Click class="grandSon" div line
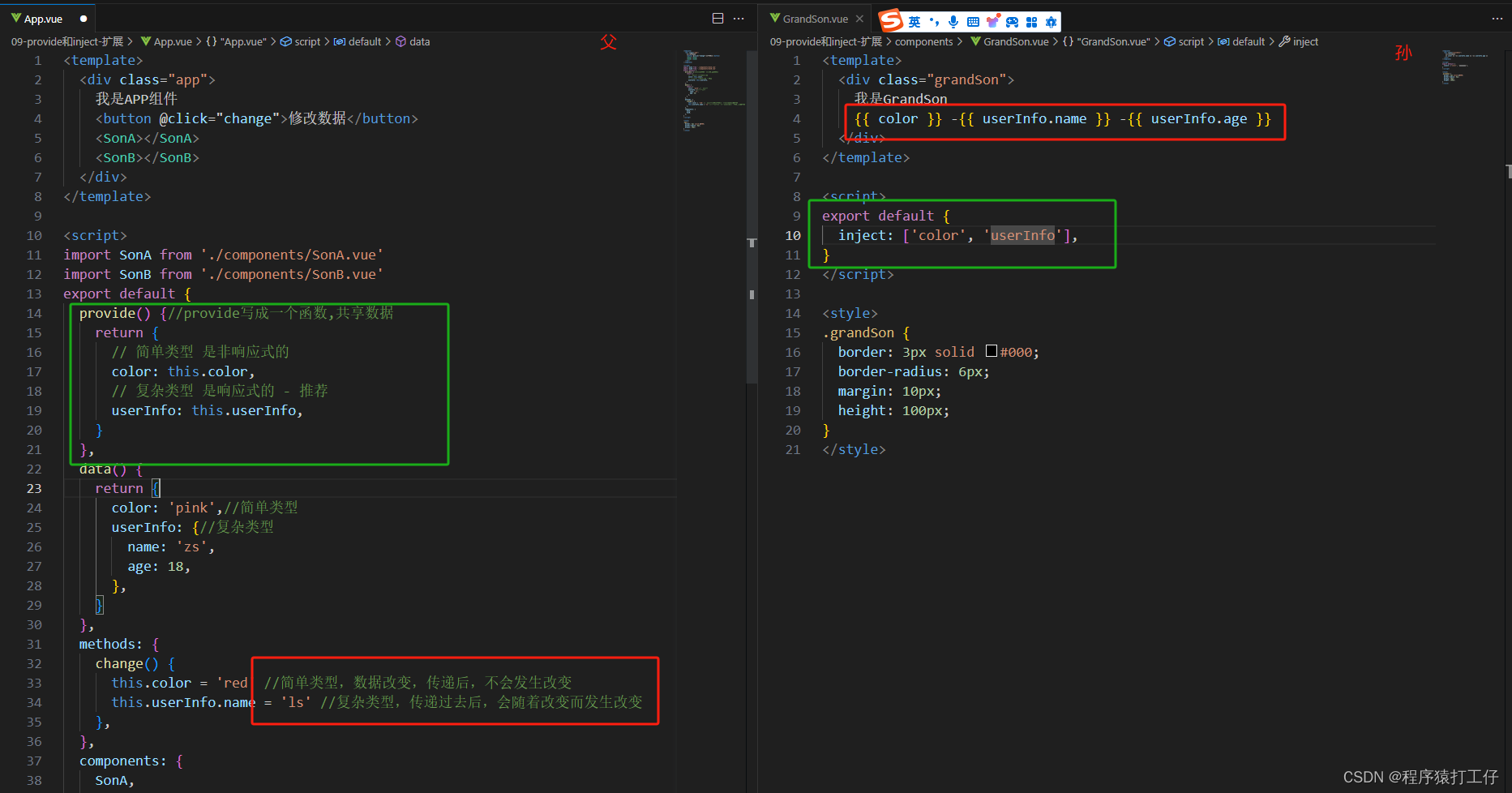The height and width of the screenshot is (793, 1512). tap(926, 79)
